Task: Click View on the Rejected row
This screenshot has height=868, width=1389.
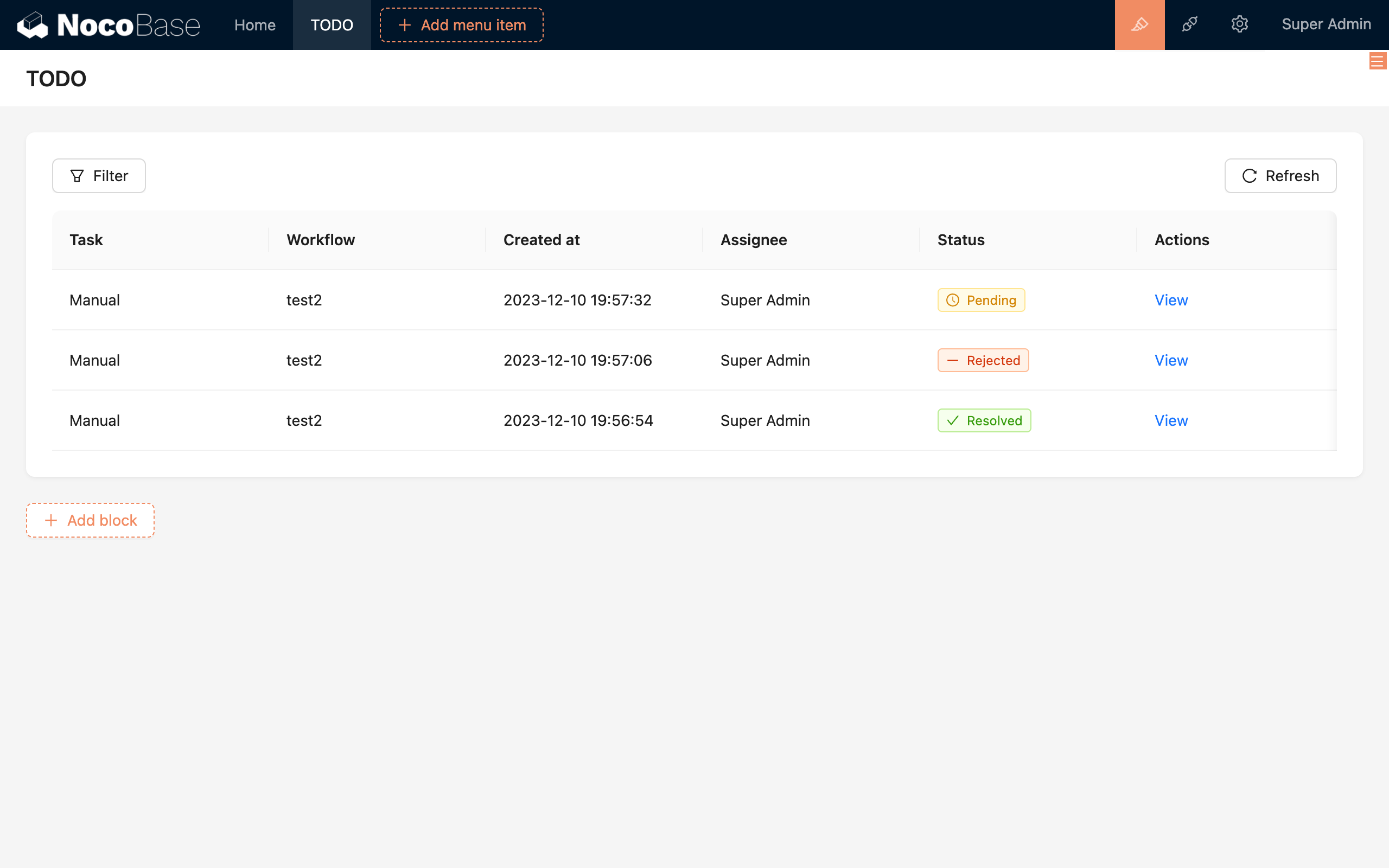Action: click(1171, 360)
